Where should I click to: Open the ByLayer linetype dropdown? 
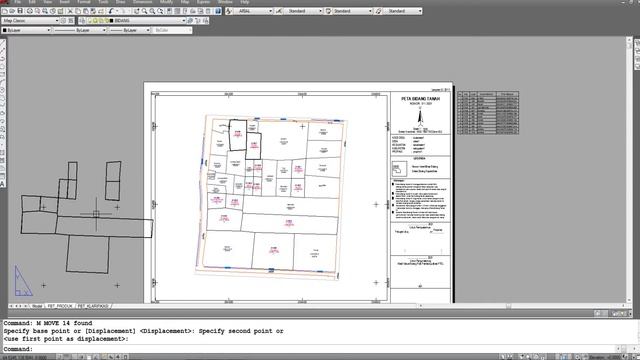point(80,30)
